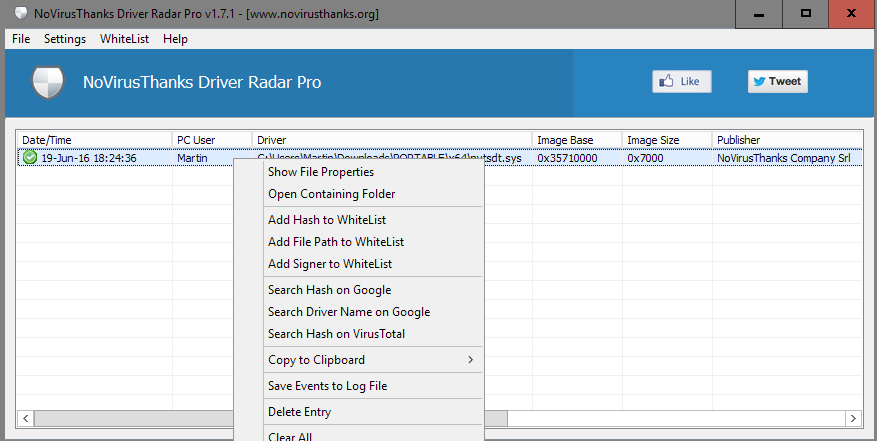877x441 pixels.
Task: Click the green checkmark status icon
Action: 30,158
